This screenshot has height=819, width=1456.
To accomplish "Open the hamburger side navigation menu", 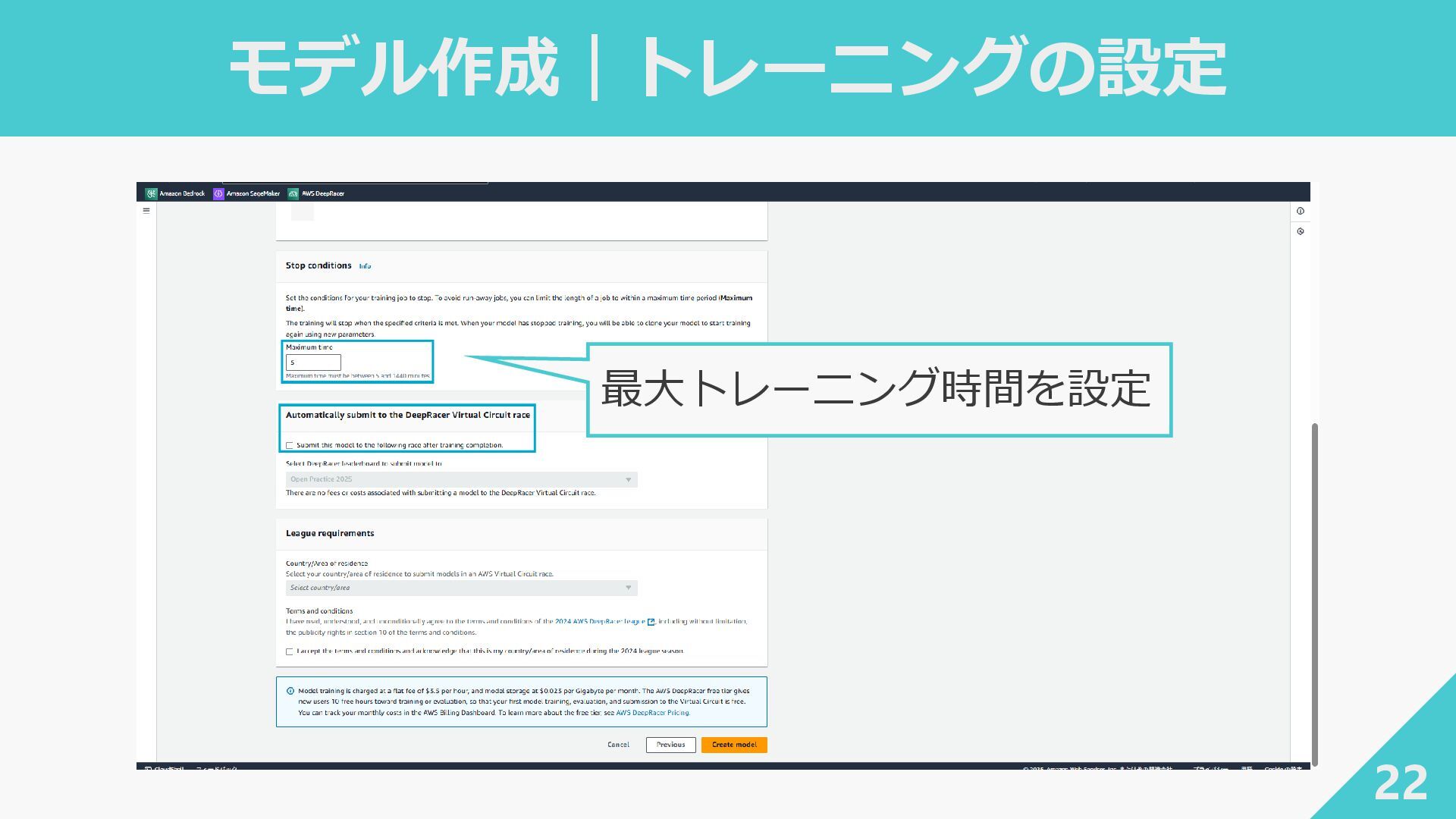I will 146,211.
